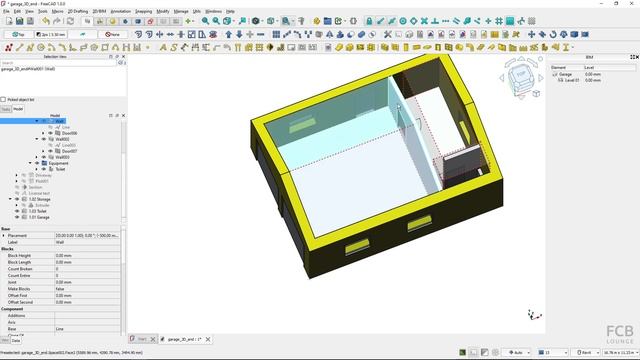Viewport: 640px width, 360px height.
Task: Select the Draft Rectangle tool
Action: tap(105, 48)
